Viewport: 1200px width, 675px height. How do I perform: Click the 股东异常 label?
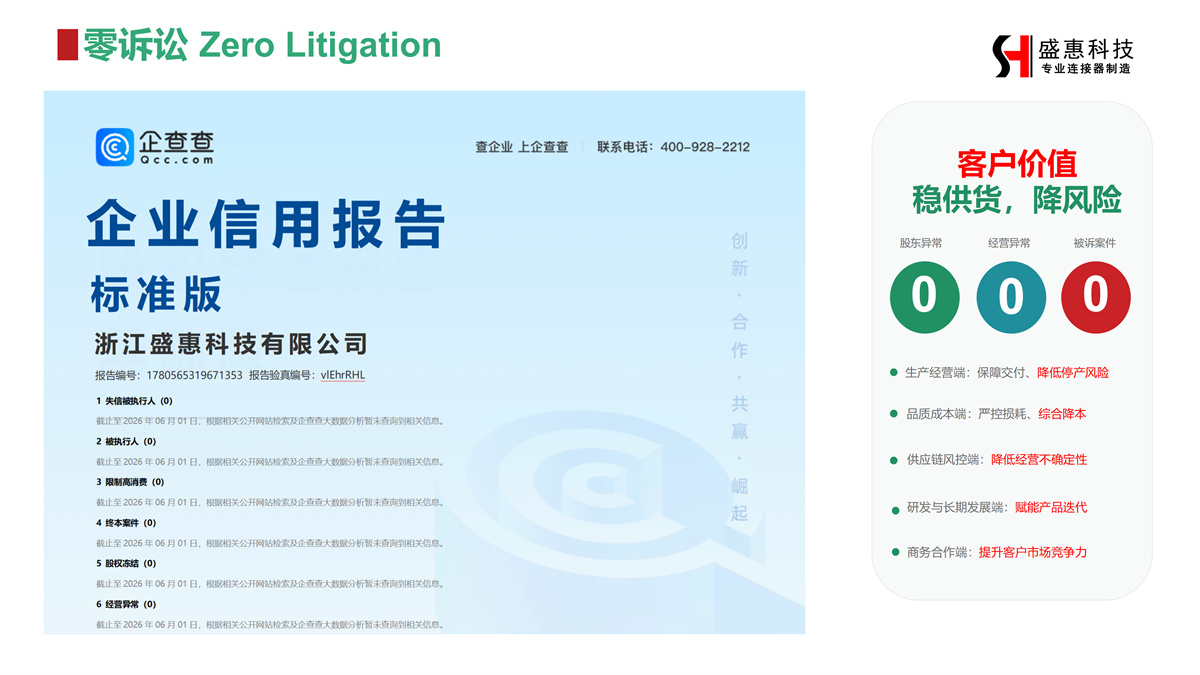coord(921,243)
